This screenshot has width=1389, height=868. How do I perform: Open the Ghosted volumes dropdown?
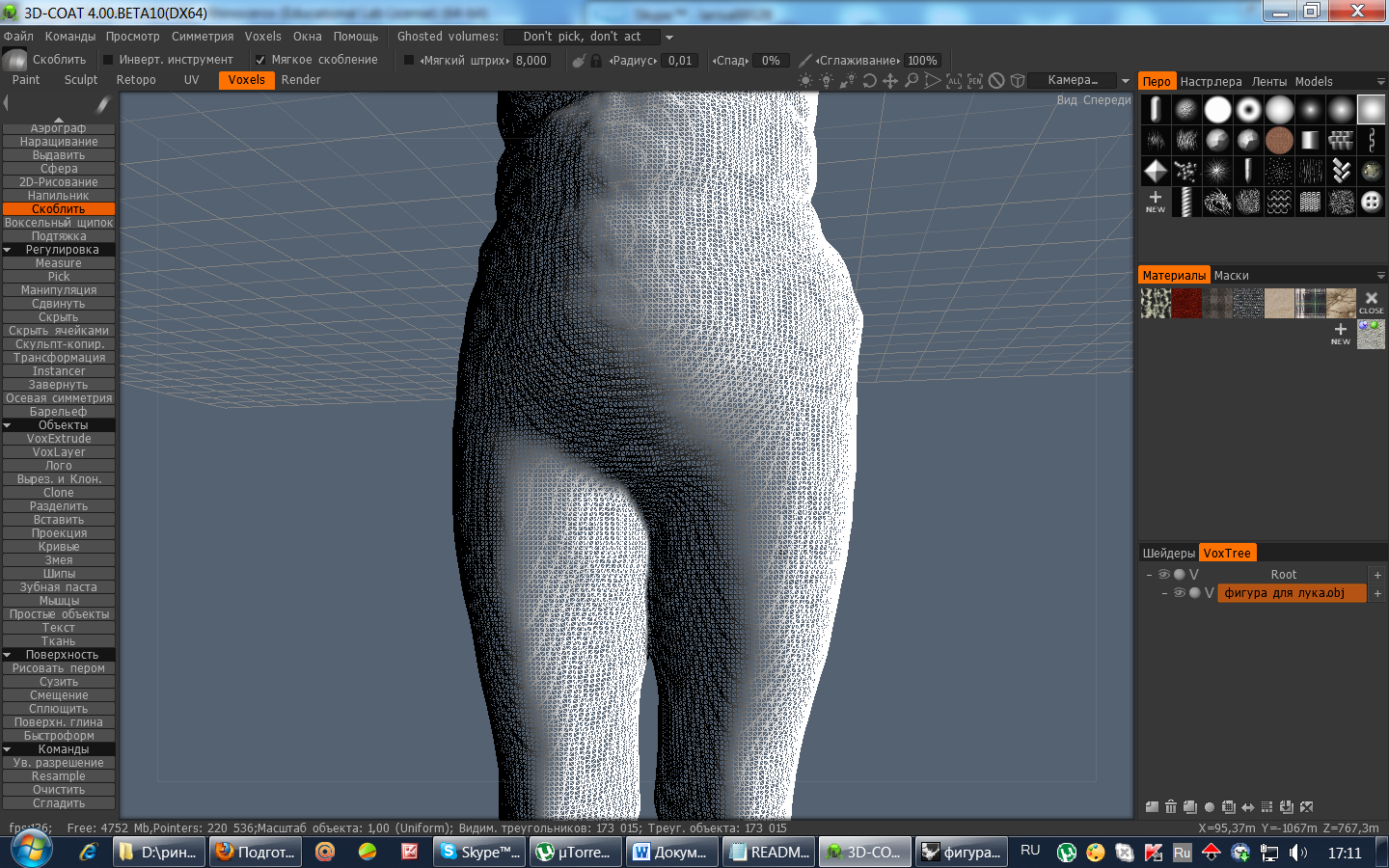668,37
